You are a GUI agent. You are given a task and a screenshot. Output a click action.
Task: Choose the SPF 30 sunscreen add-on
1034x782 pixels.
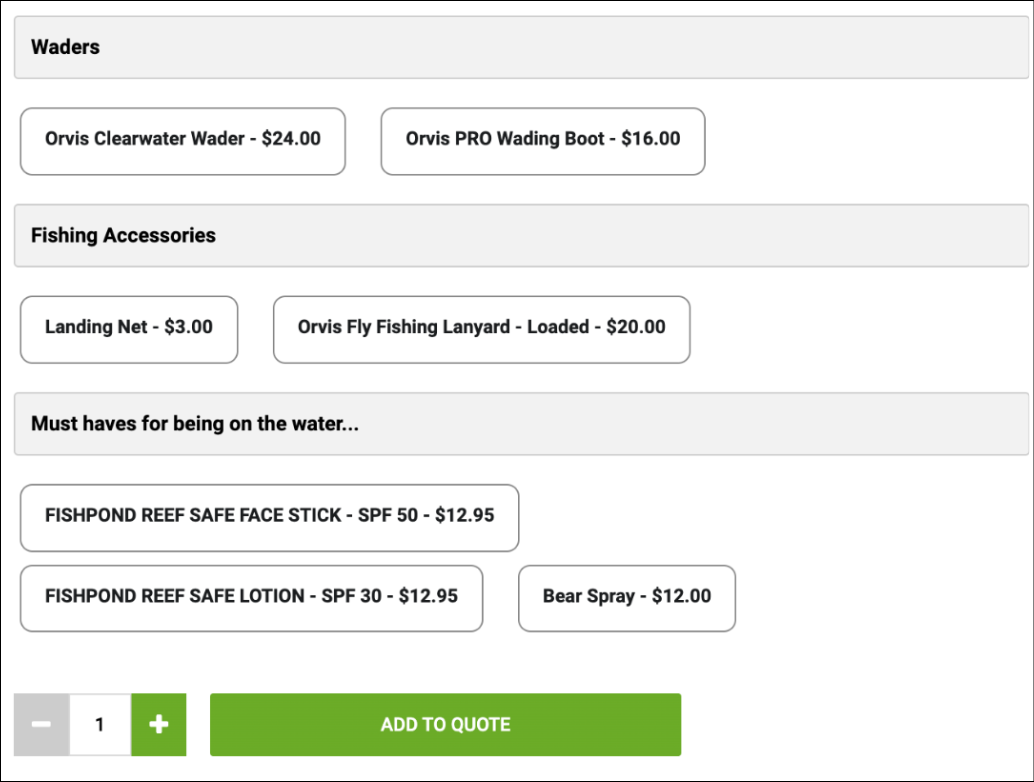(251, 598)
